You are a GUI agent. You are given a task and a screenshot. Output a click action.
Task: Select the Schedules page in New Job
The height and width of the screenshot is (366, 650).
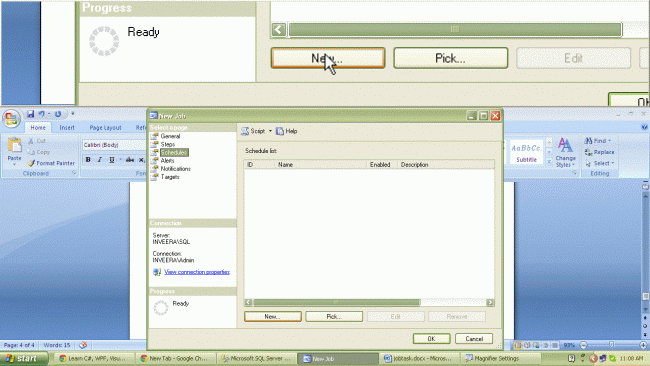(174, 153)
